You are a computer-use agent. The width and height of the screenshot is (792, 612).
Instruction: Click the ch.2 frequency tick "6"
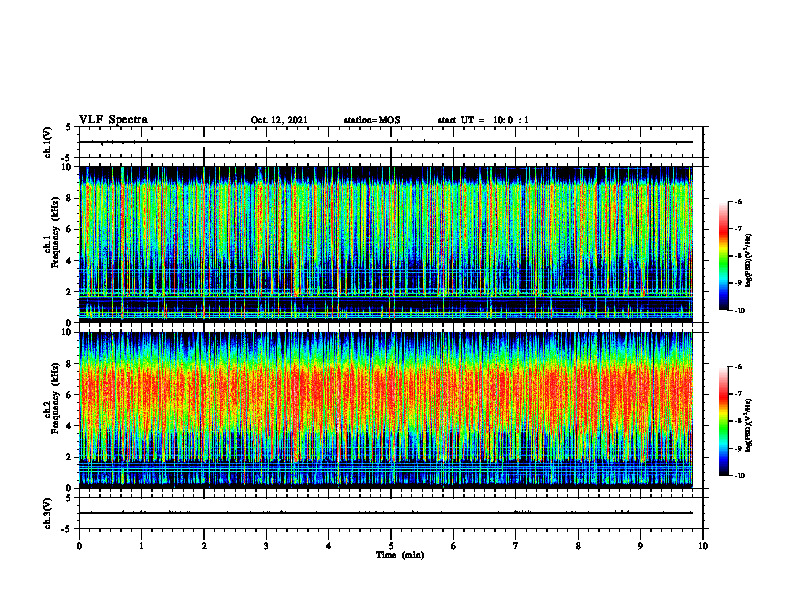(x=70, y=395)
